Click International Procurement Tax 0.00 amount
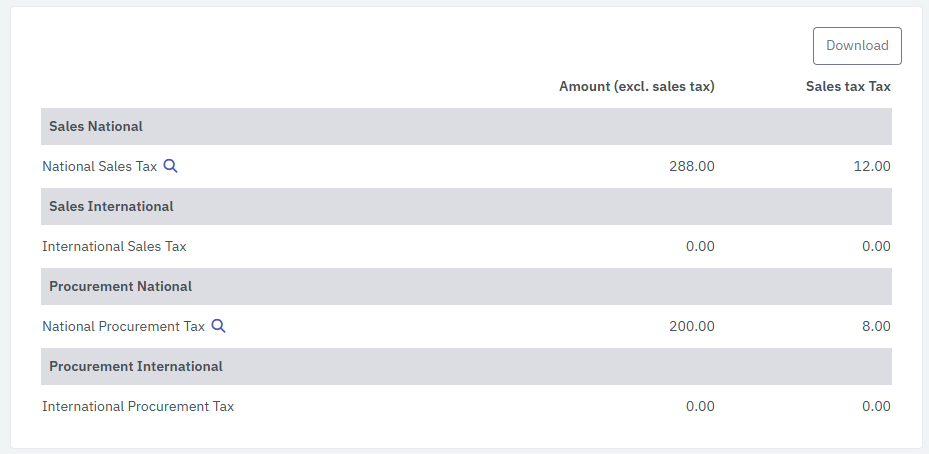Screen dimensions: 929x454 click(700, 407)
